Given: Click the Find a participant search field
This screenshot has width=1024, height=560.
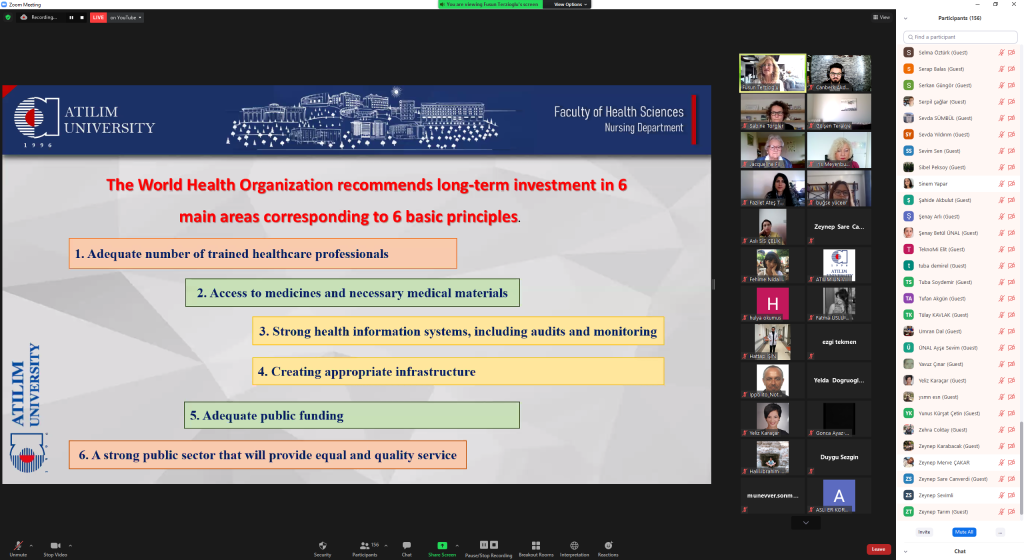Looking at the screenshot, I should pyautogui.click(x=959, y=37).
